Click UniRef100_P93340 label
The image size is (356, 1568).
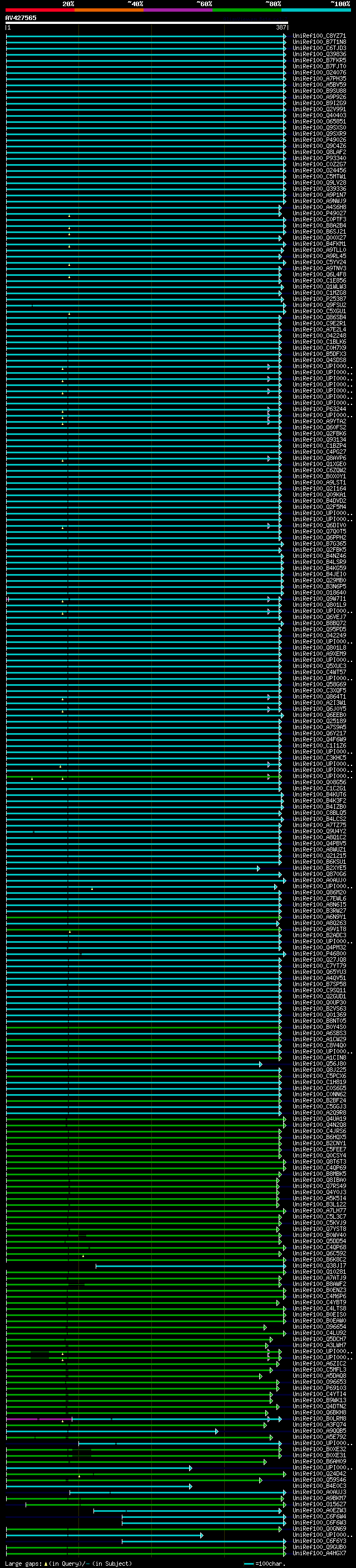[x=319, y=159]
